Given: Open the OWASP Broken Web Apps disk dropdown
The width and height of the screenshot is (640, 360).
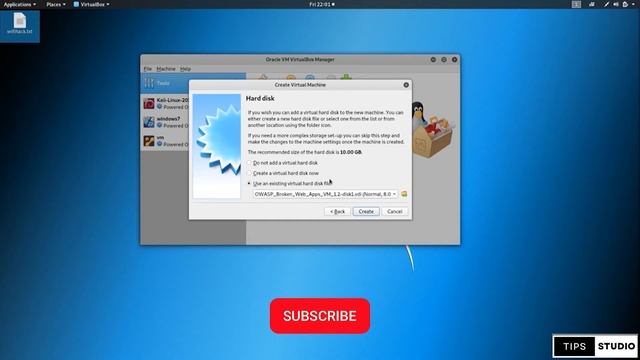Looking at the screenshot, I should (x=325, y=194).
